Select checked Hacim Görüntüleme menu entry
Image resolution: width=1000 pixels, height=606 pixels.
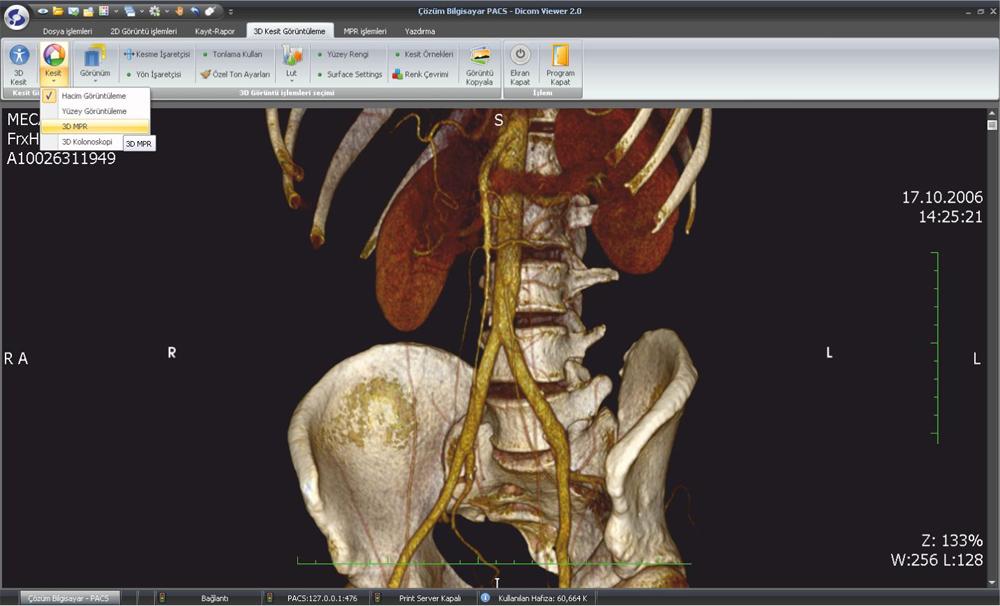[x=95, y=96]
